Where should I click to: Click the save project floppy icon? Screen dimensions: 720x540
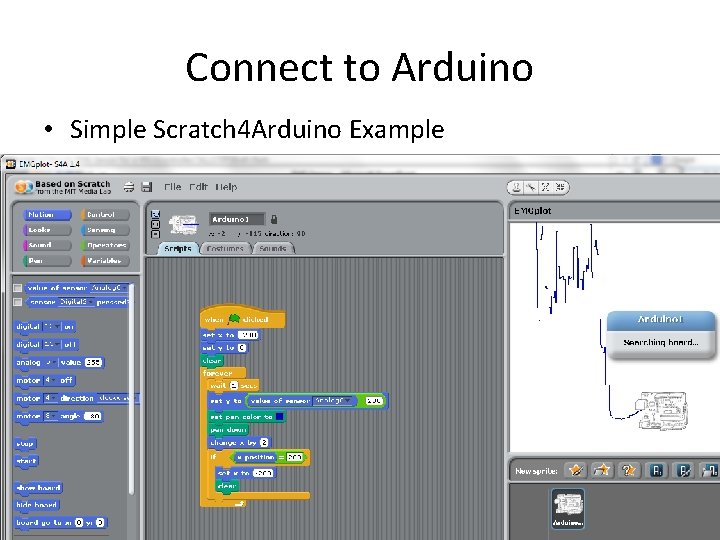[146, 187]
